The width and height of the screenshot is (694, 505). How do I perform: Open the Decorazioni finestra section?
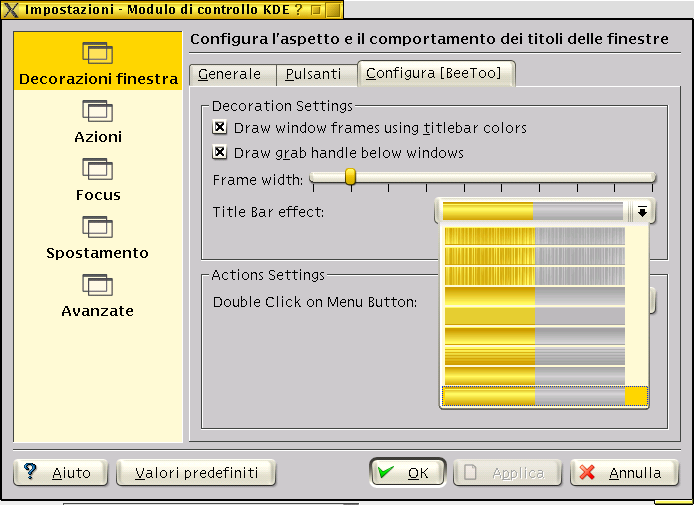pos(98,61)
